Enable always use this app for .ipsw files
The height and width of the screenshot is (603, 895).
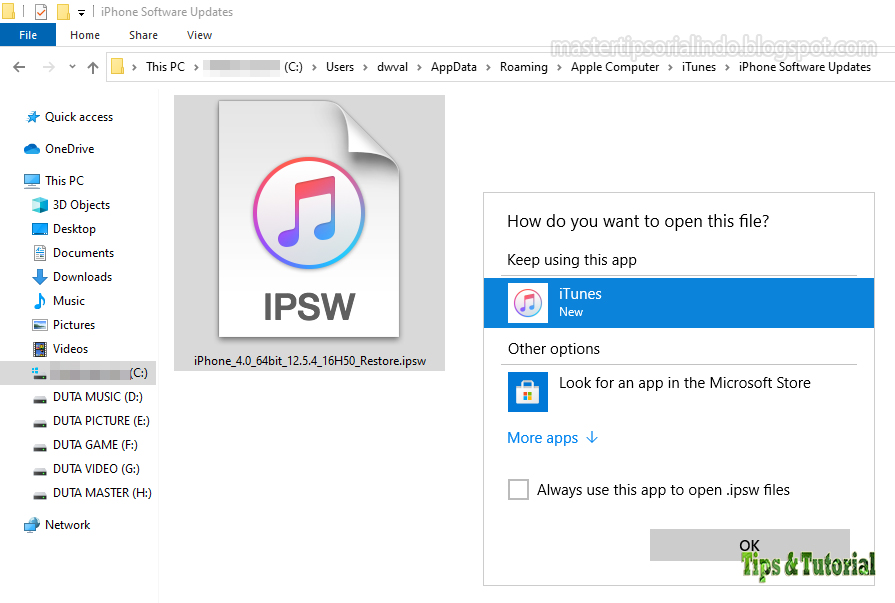click(518, 489)
